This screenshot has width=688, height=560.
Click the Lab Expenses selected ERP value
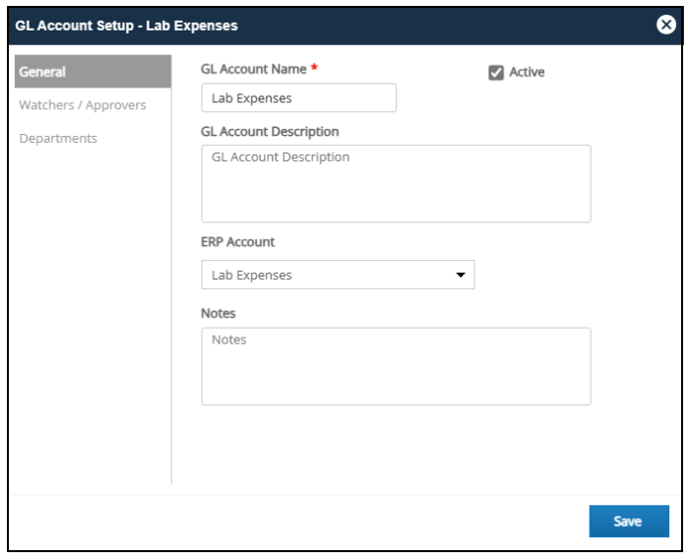click(251, 275)
